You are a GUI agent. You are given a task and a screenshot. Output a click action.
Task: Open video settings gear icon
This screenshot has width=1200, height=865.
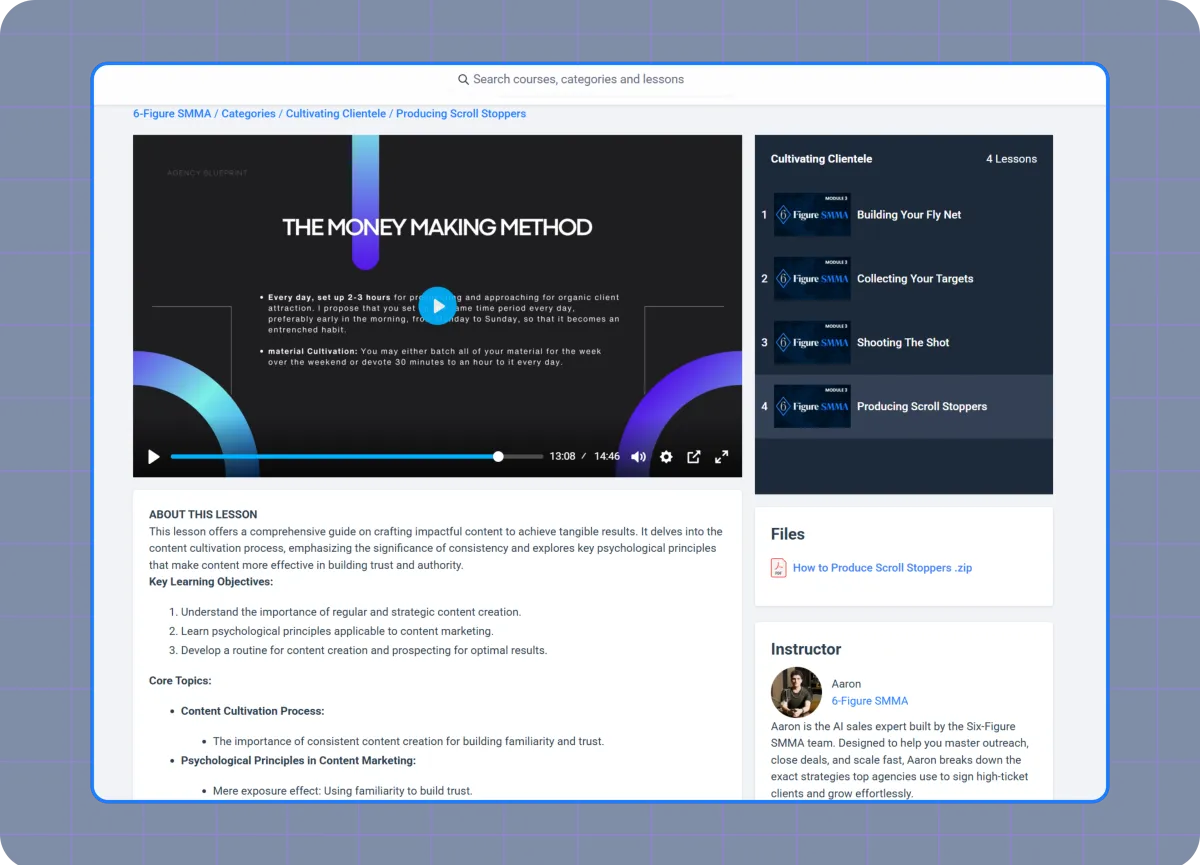coord(666,457)
